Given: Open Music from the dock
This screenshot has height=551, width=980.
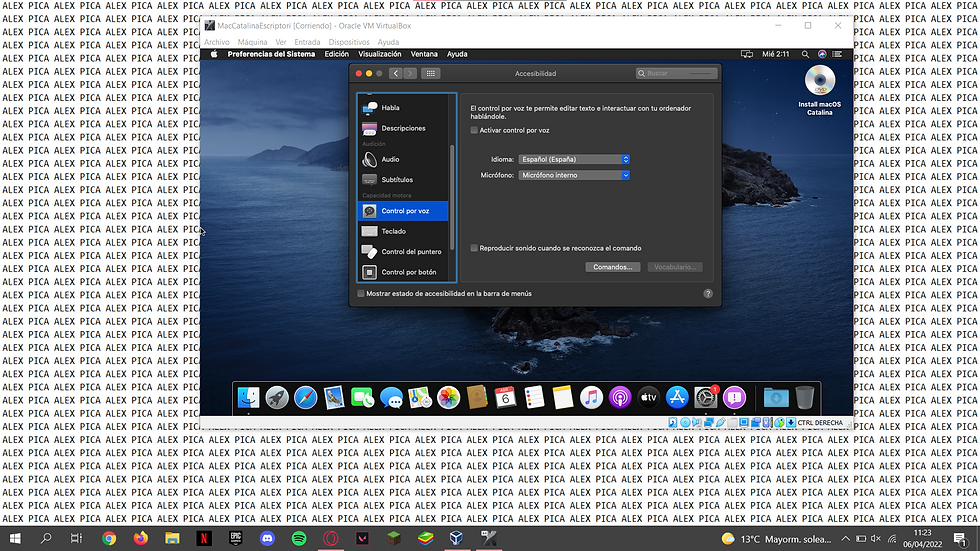Looking at the screenshot, I should pos(591,397).
